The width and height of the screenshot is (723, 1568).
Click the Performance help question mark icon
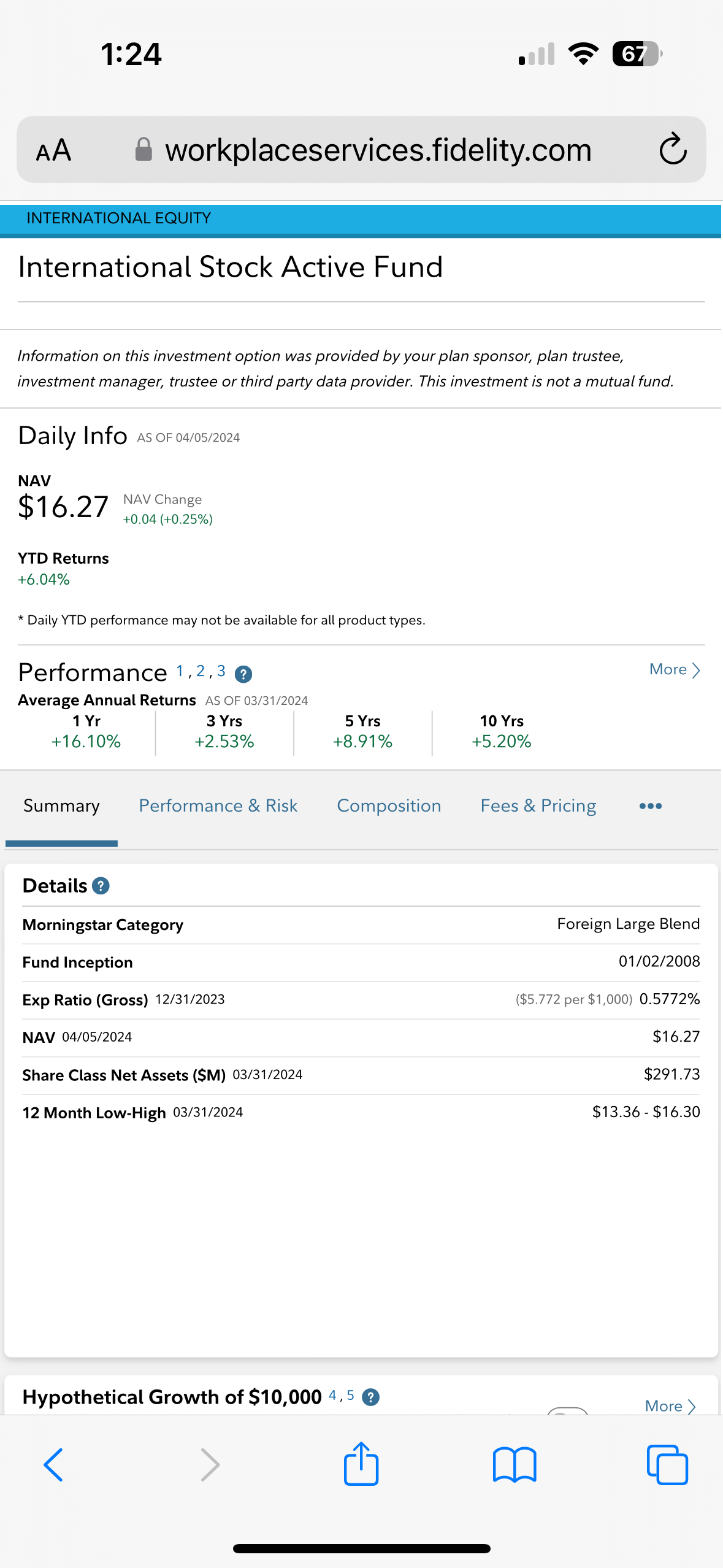(243, 674)
